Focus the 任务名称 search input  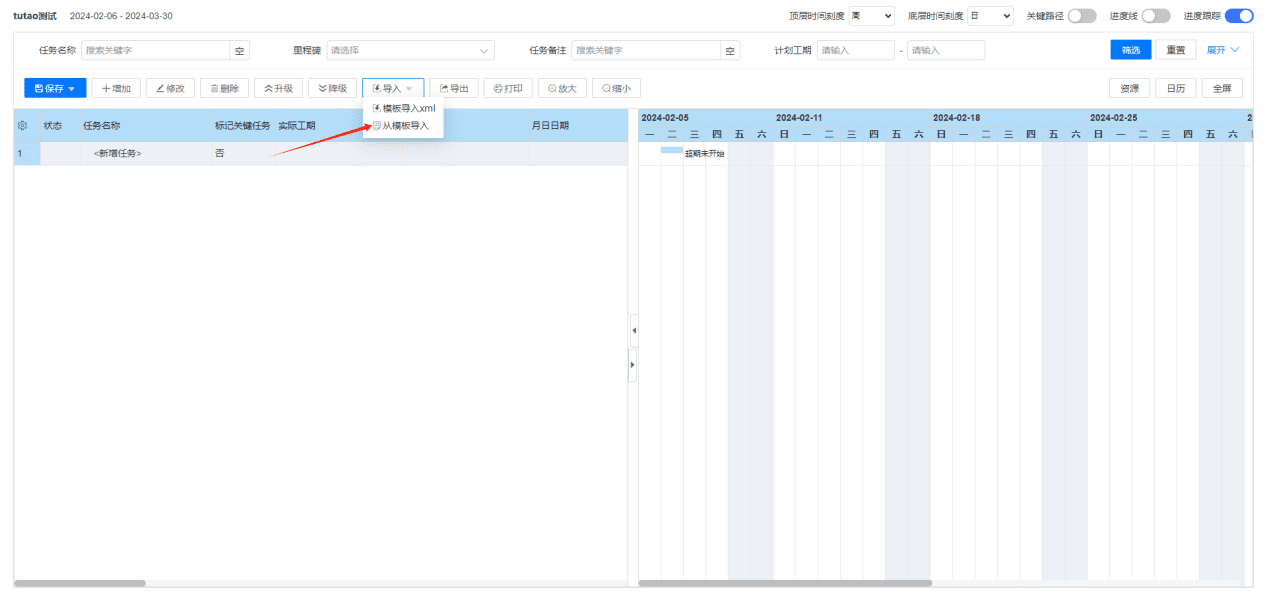155,50
